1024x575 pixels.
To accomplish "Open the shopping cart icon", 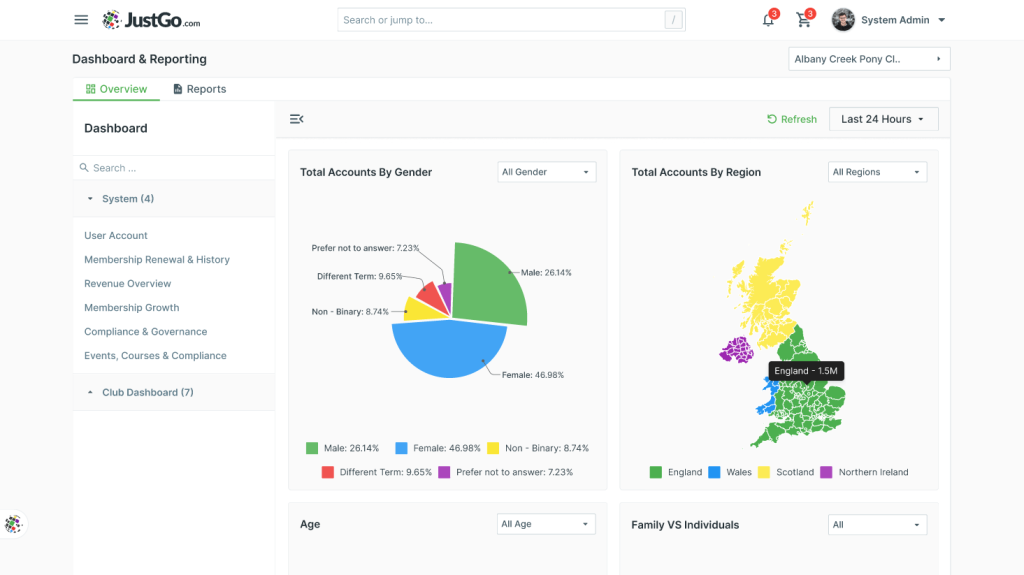I will (804, 20).
